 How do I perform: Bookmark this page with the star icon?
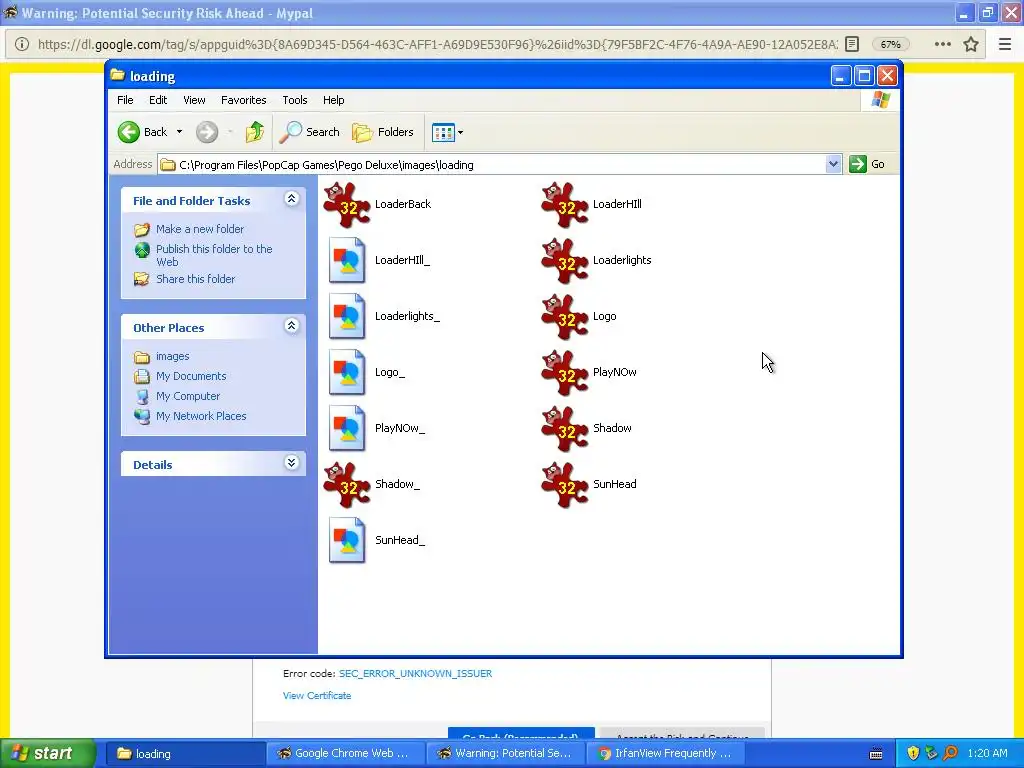pyautogui.click(x=970, y=44)
